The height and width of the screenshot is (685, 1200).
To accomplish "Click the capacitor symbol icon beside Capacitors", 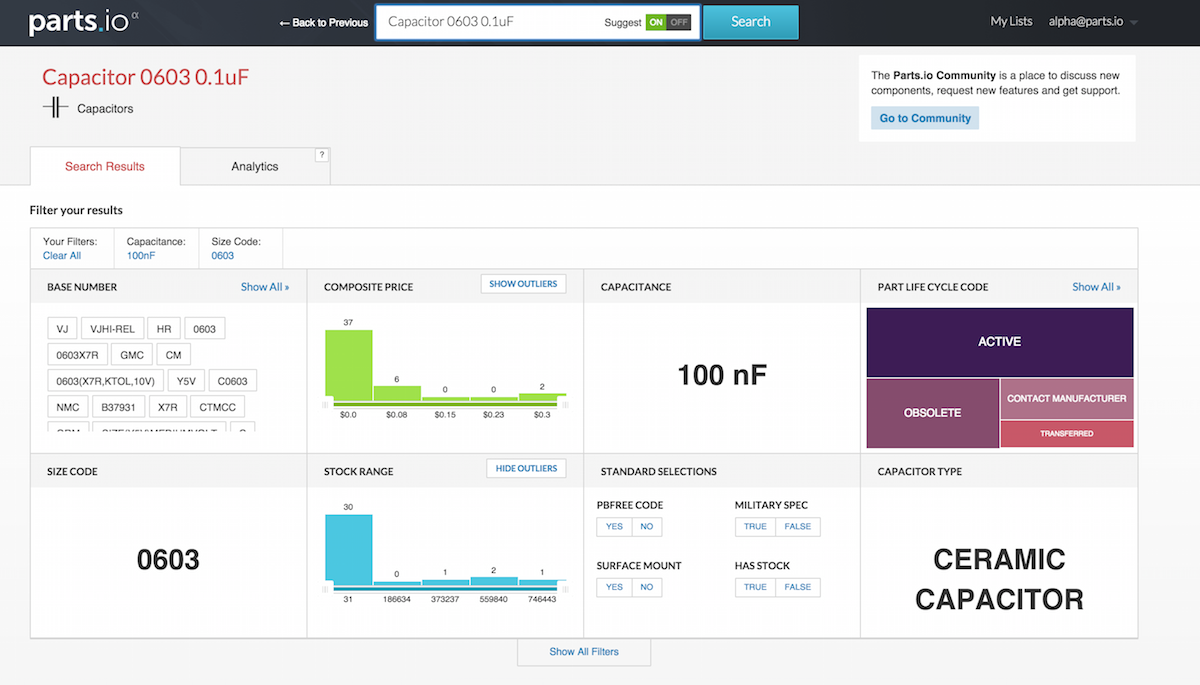I will 55,108.
